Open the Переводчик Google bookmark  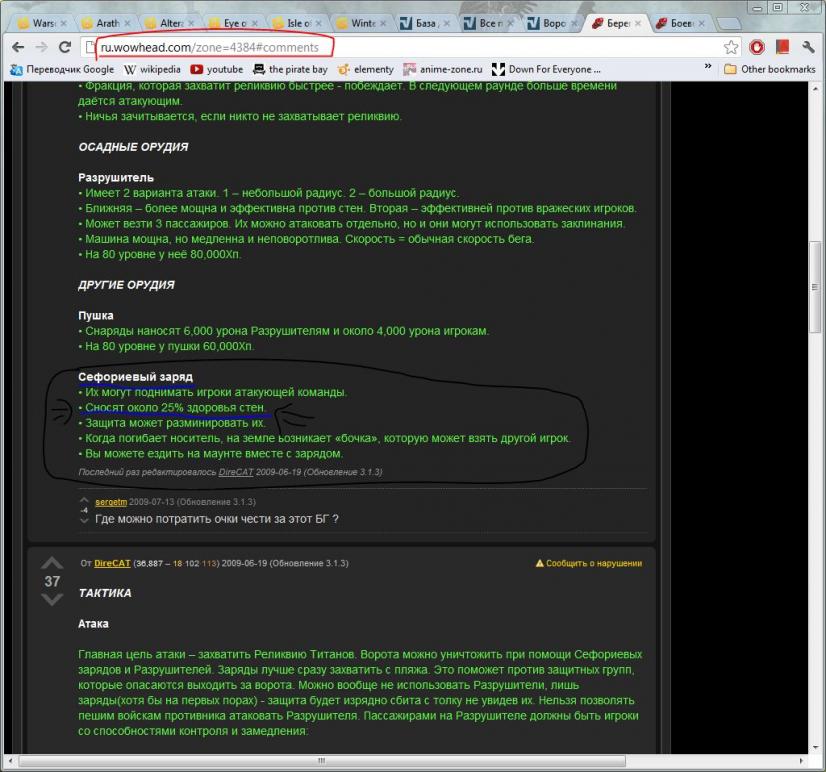[x=62, y=69]
